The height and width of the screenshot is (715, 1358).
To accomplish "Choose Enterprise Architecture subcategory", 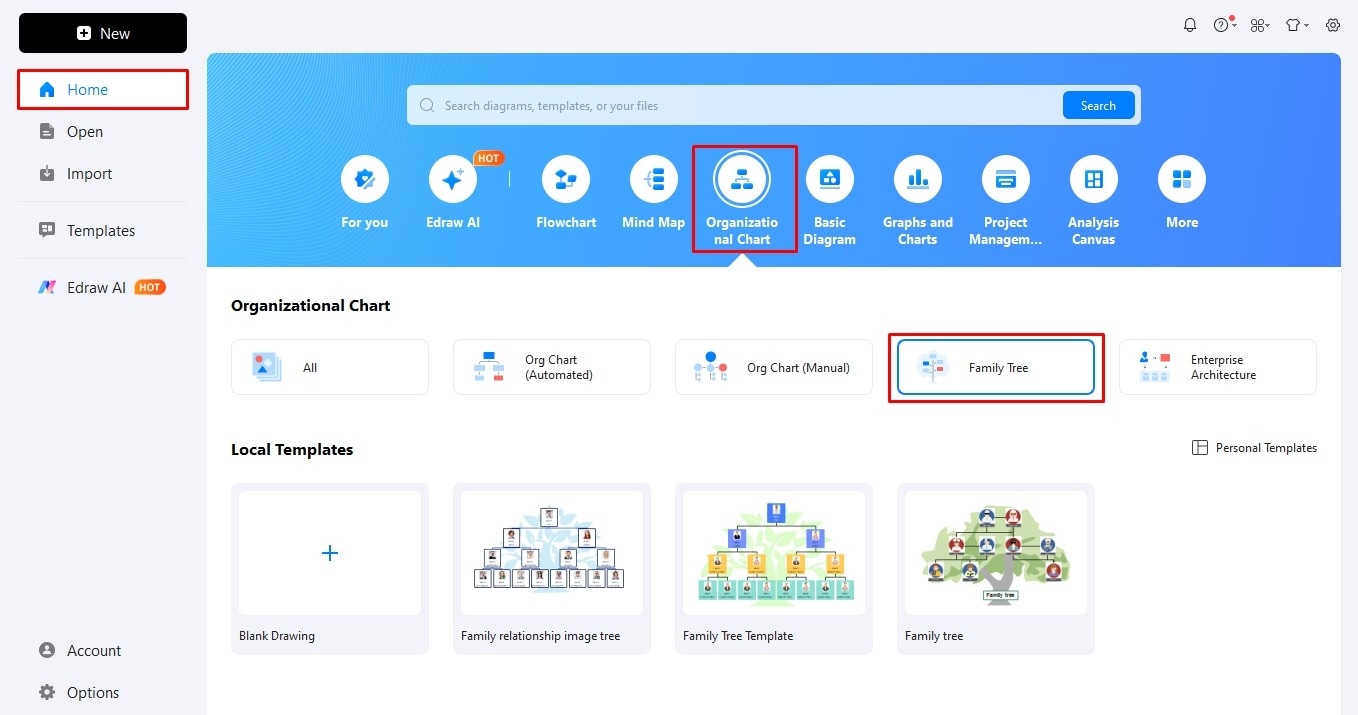I will pos(1218,367).
